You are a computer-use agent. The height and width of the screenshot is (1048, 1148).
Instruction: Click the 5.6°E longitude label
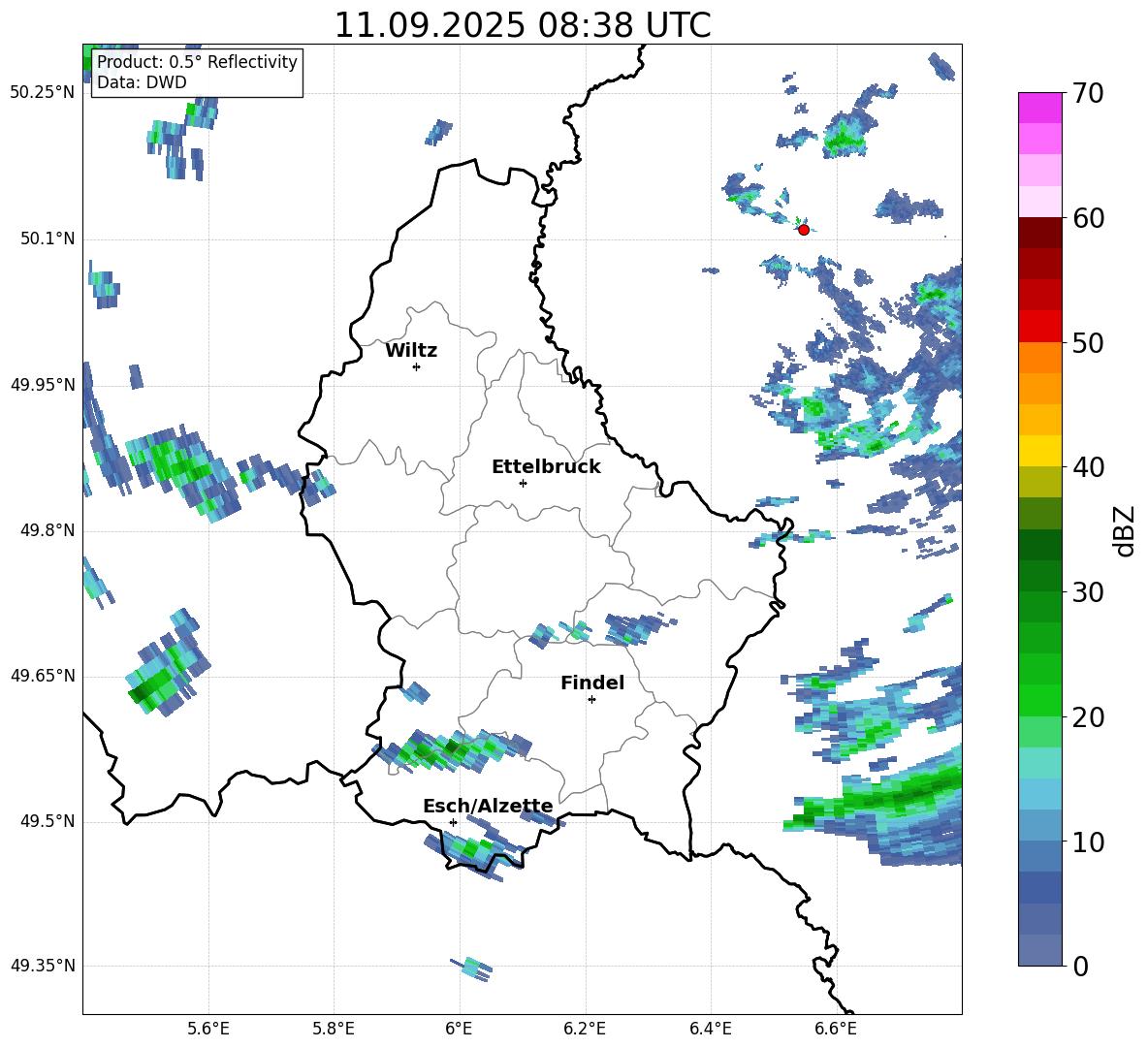[207, 1030]
